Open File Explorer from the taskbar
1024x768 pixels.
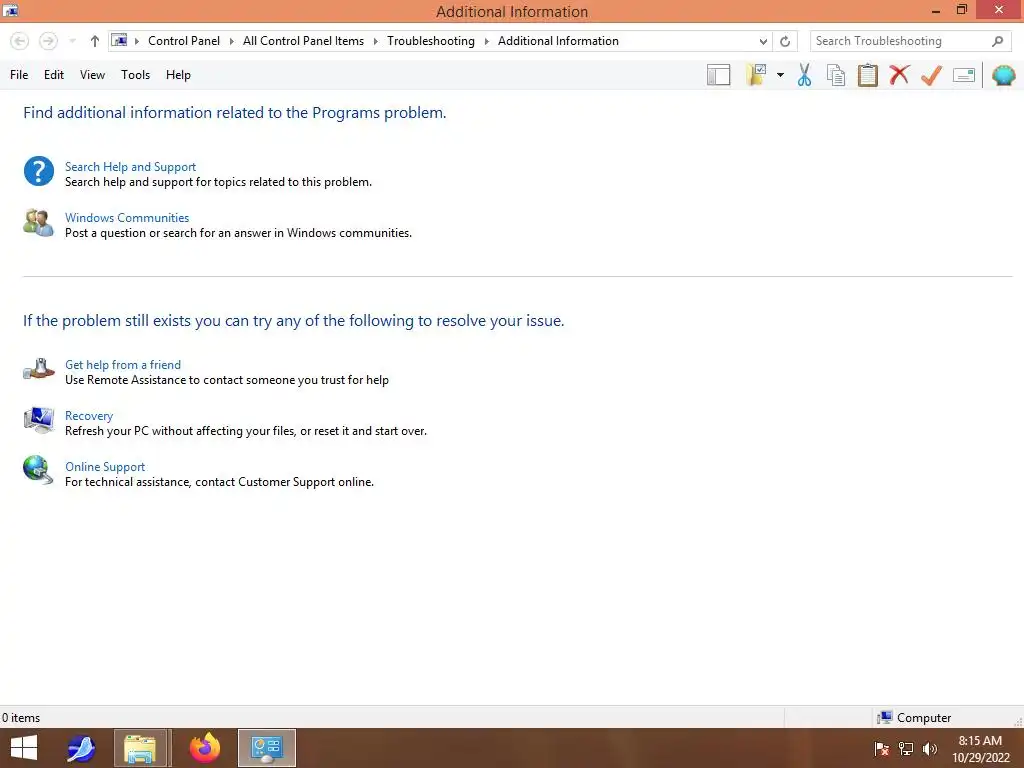[x=142, y=748]
